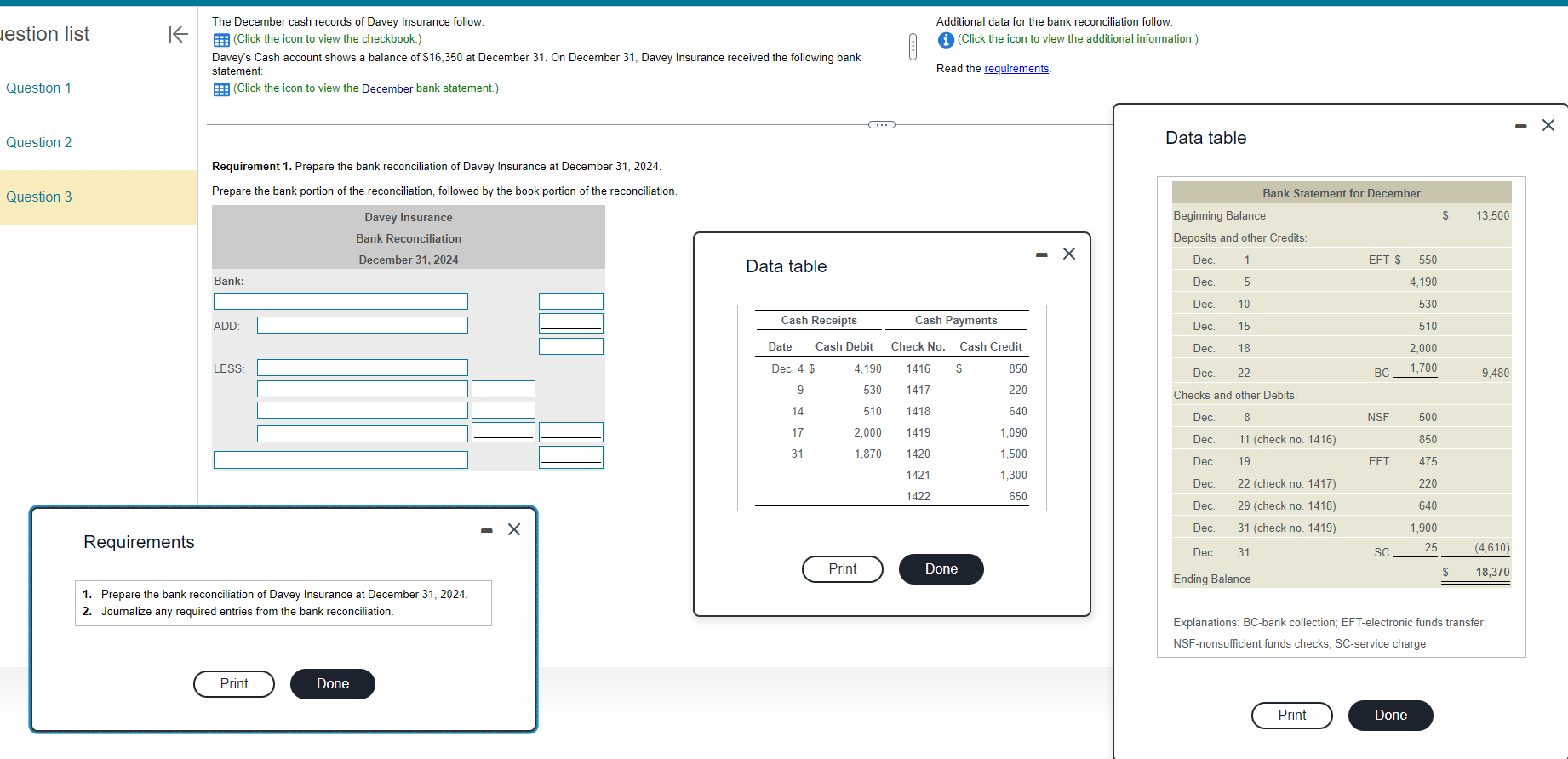
Task: Click the horizontal divider ellipsis handle
Action: pos(882,125)
